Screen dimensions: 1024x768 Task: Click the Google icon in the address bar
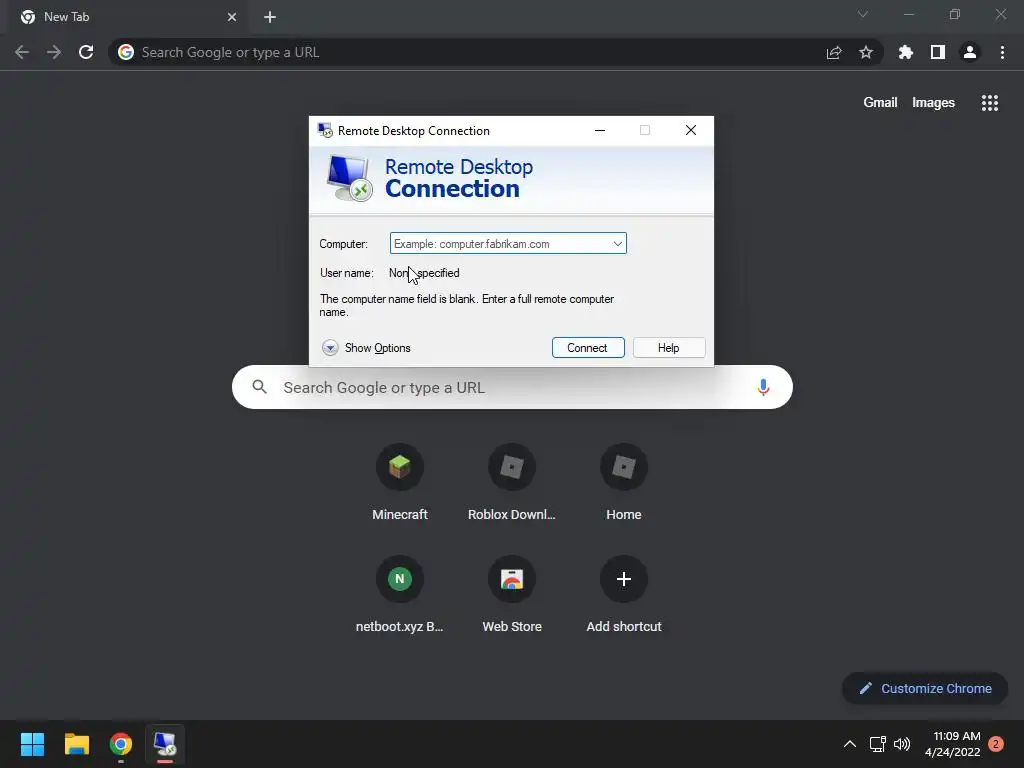126,52
